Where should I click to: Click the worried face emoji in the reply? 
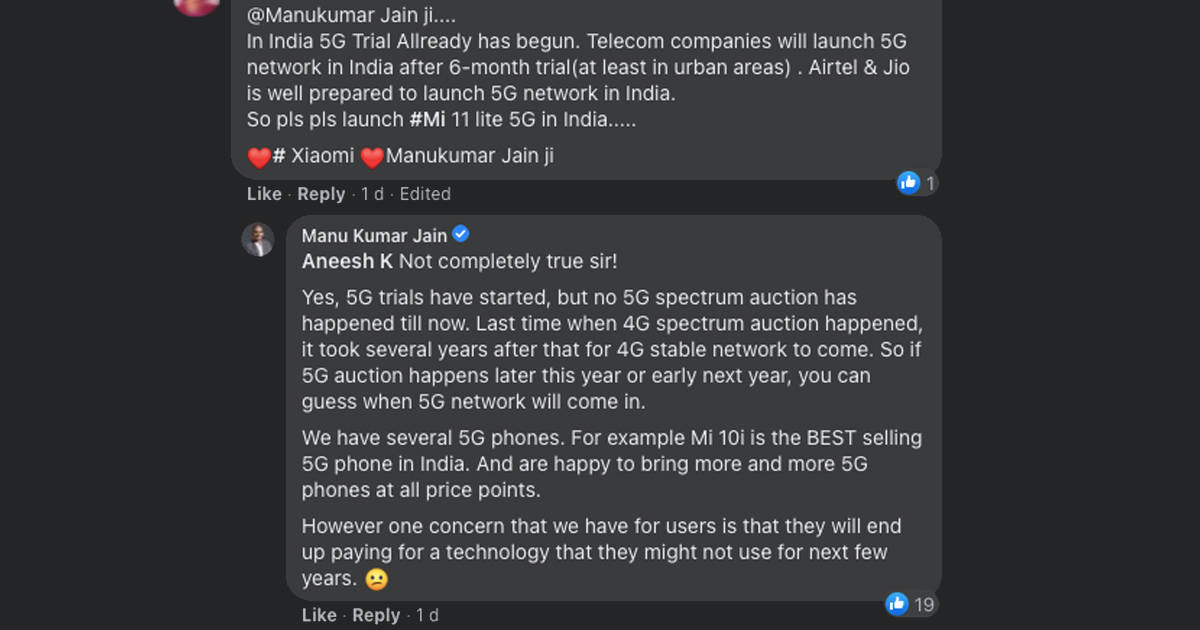376,579
